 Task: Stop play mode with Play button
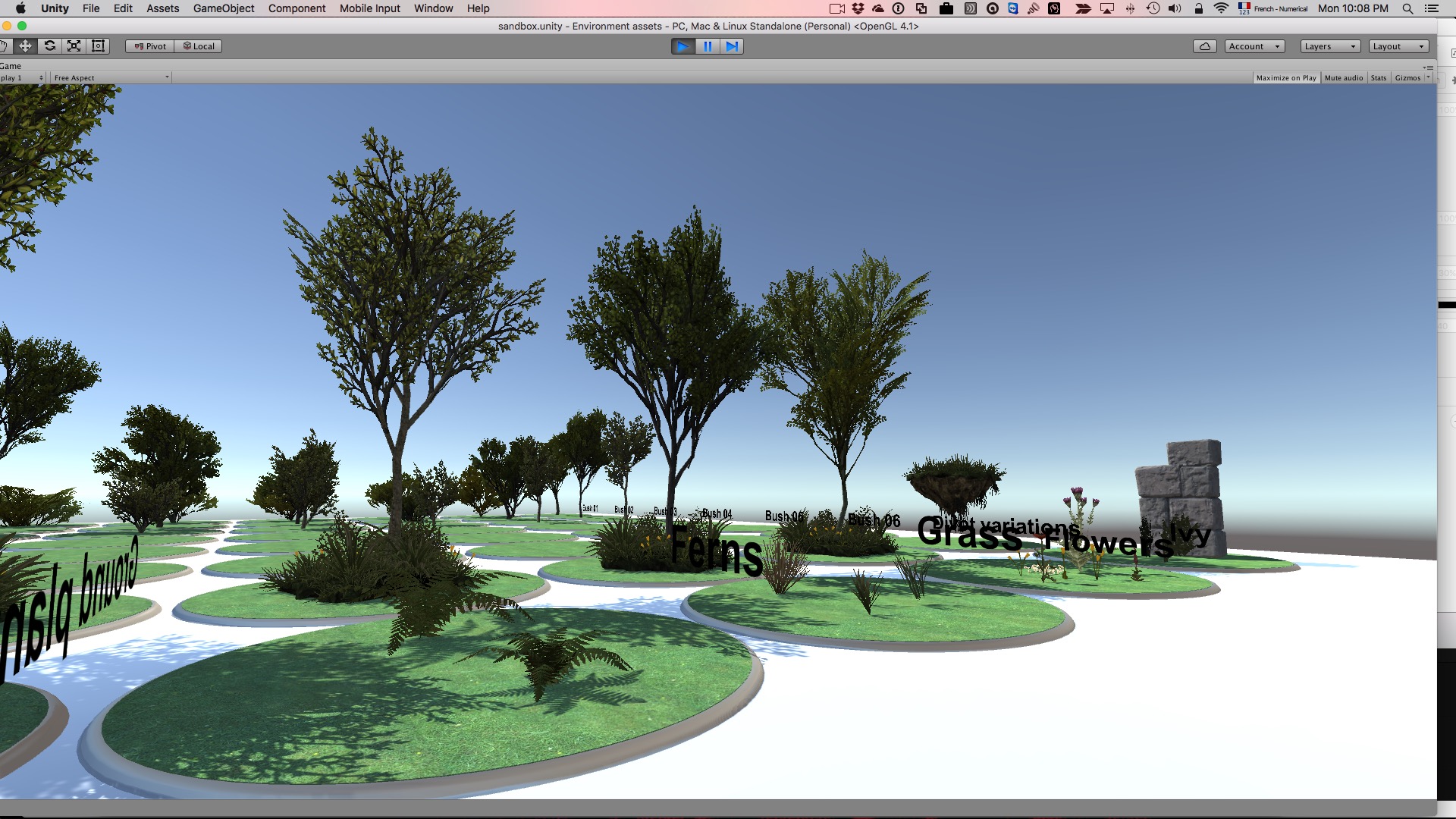pos(682,46)
